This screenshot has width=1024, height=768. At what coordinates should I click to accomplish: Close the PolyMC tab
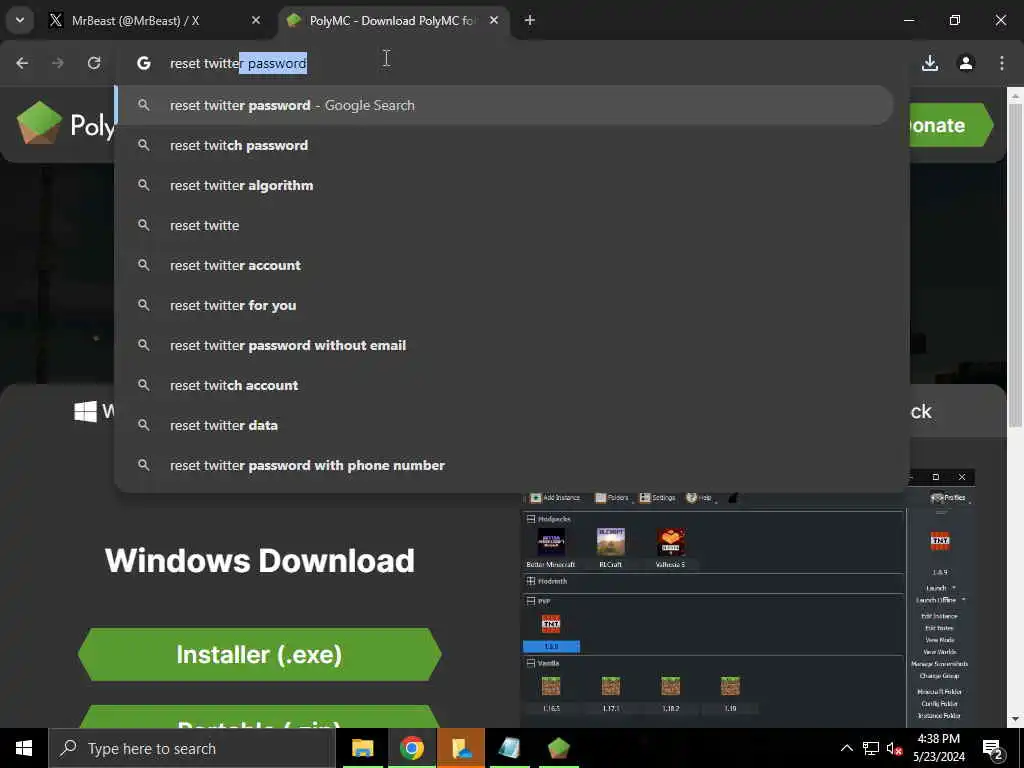pos(494,20)
